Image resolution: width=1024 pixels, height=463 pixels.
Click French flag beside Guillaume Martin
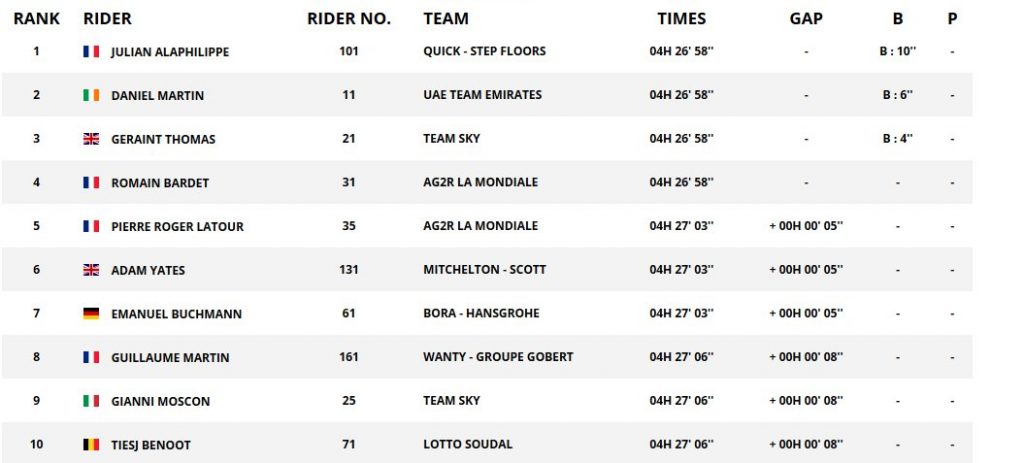(x=91, y=357)
